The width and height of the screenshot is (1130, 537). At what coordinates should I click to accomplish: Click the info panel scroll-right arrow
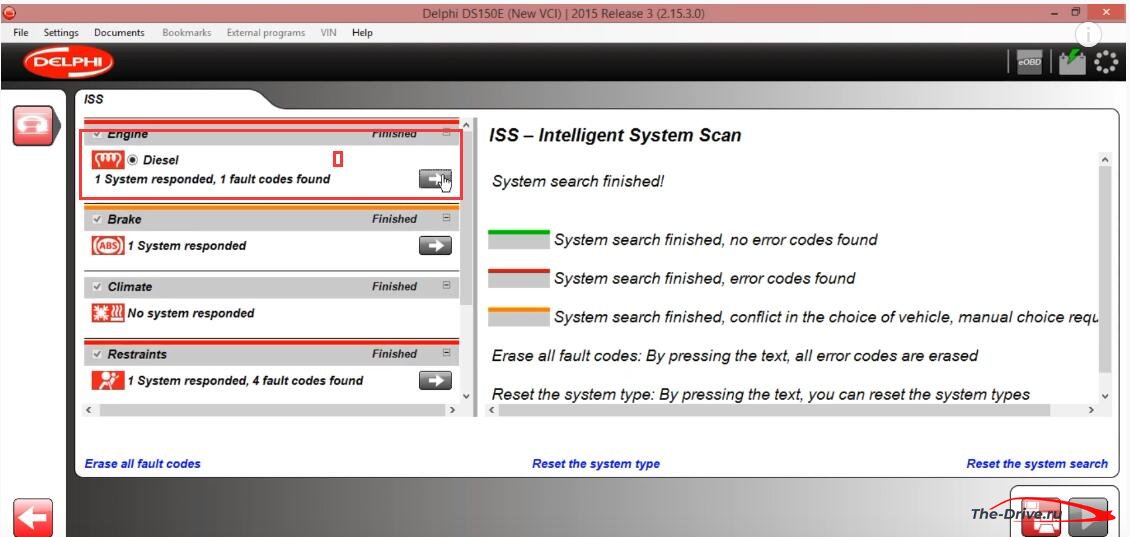click(x=1090, y=409)
